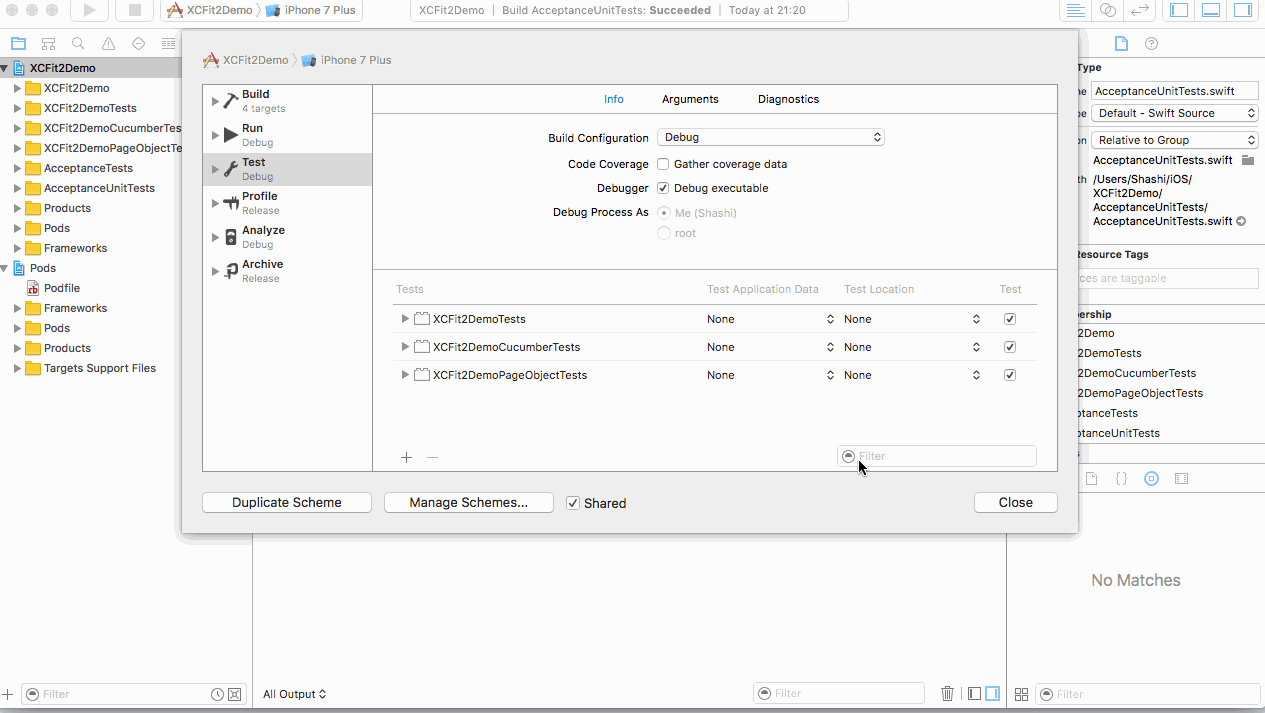1265x713 pixels.
Task: Toggle Test checkbox for XCFit2DemoCucumberTests
Action: 1010,347
